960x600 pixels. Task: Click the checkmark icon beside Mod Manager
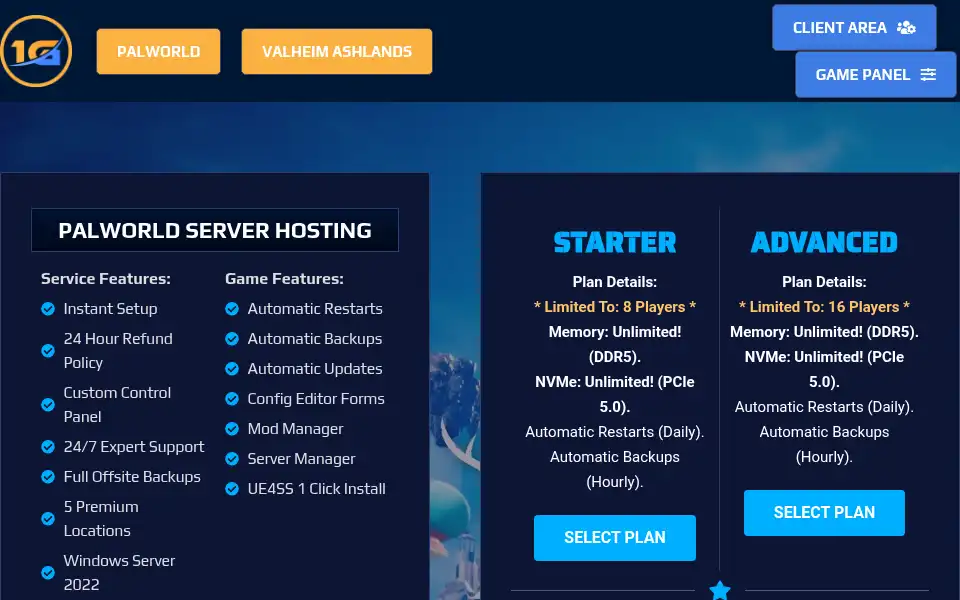(232, 429)
